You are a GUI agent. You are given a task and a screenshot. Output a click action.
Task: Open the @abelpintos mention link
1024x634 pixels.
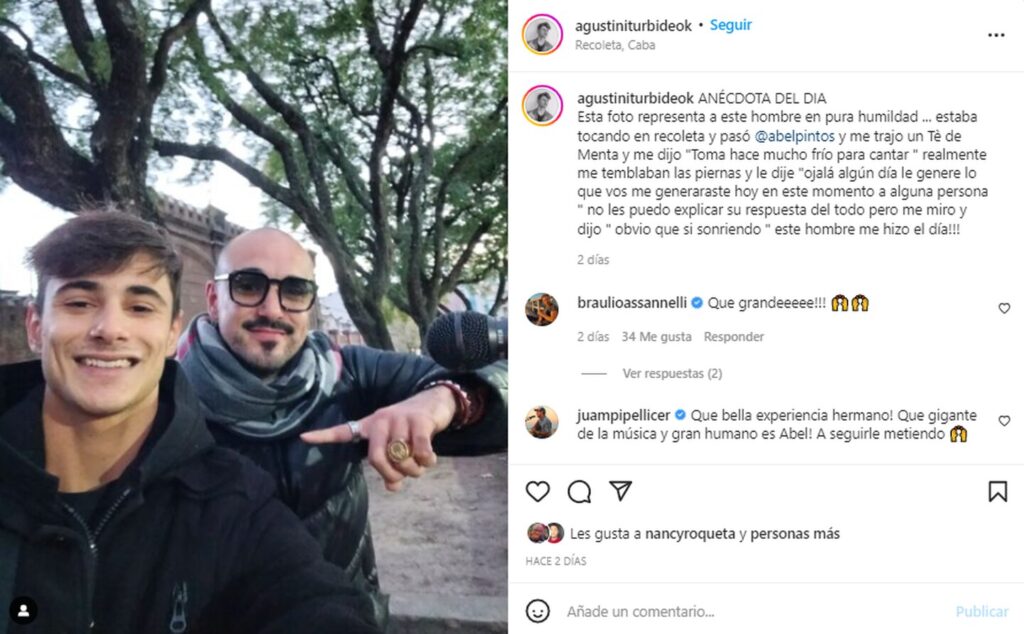point(795,136)
